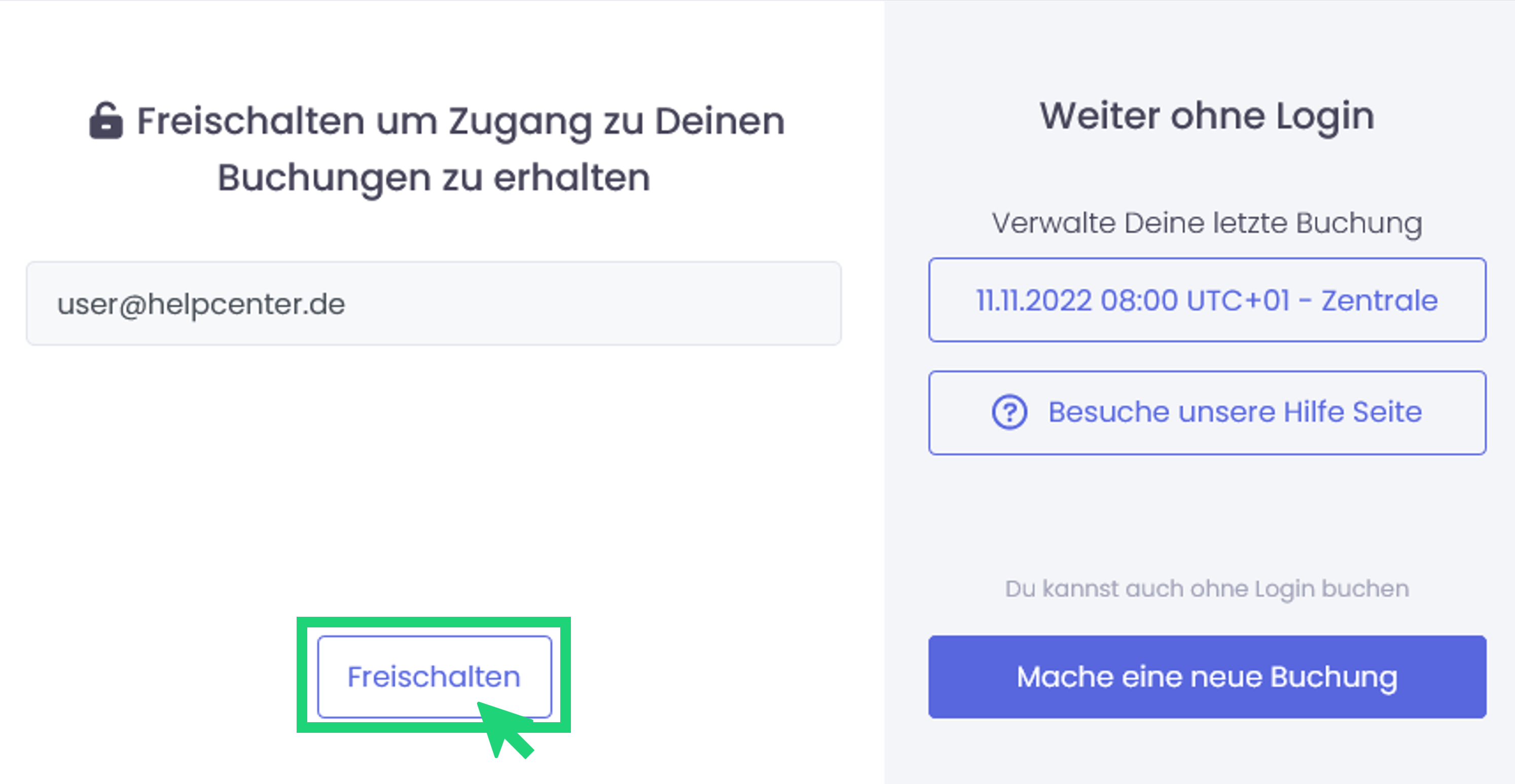Click the "08:00 UTC+01" time in the booking entry
This screenshot has width=1515, height=784.
1195,301
